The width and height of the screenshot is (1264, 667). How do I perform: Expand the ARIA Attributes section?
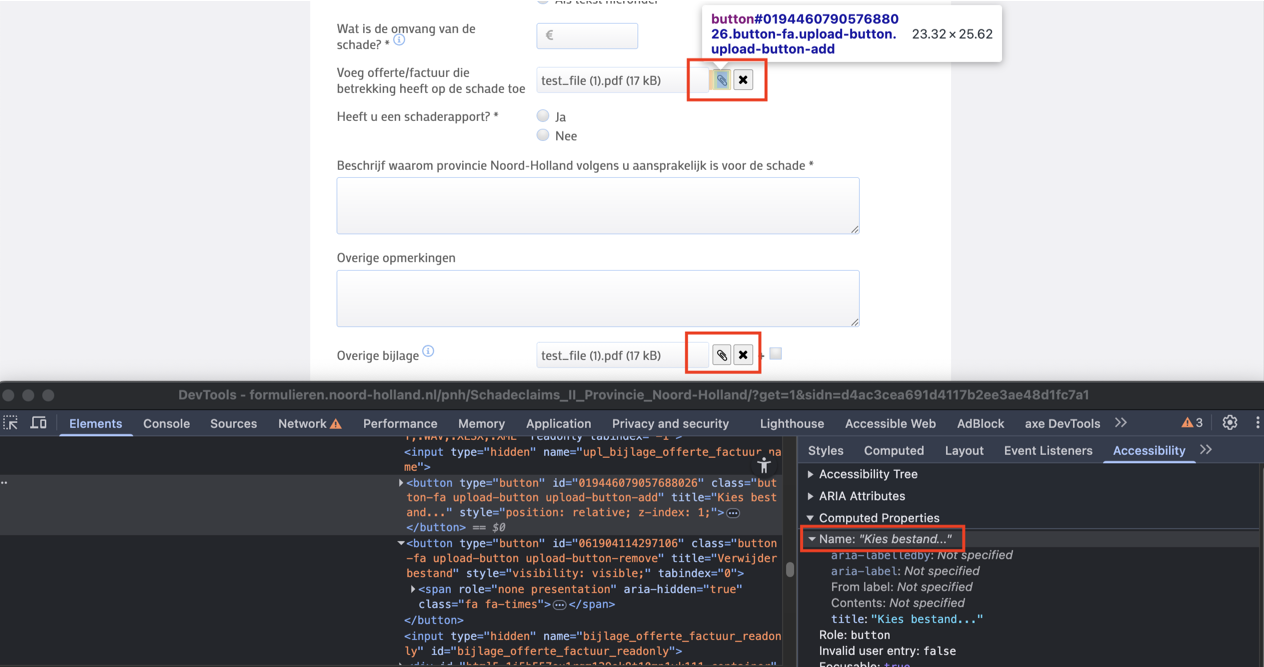pos(811,496)
